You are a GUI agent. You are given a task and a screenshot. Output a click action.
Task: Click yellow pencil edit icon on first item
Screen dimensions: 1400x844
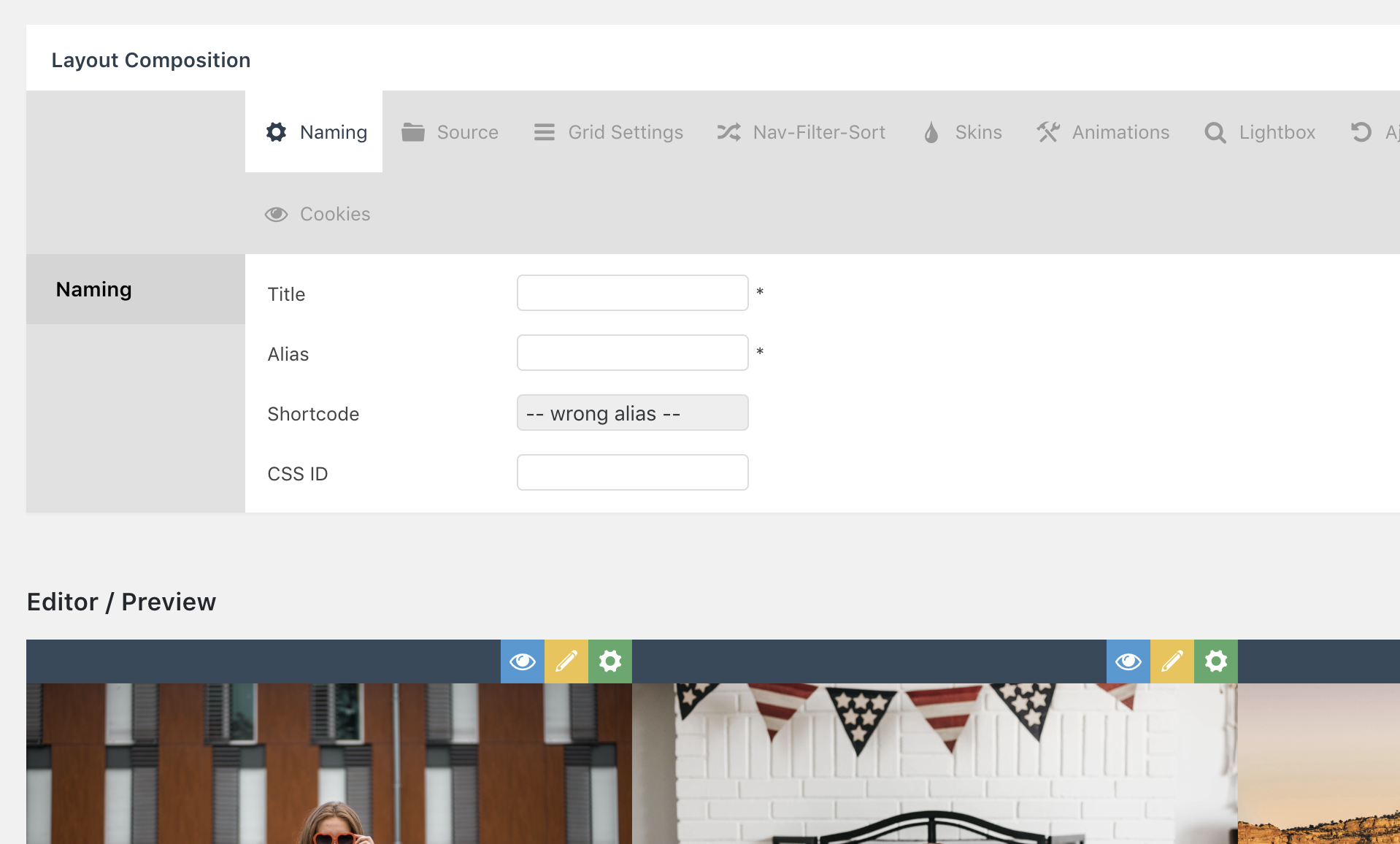[566, 661]
